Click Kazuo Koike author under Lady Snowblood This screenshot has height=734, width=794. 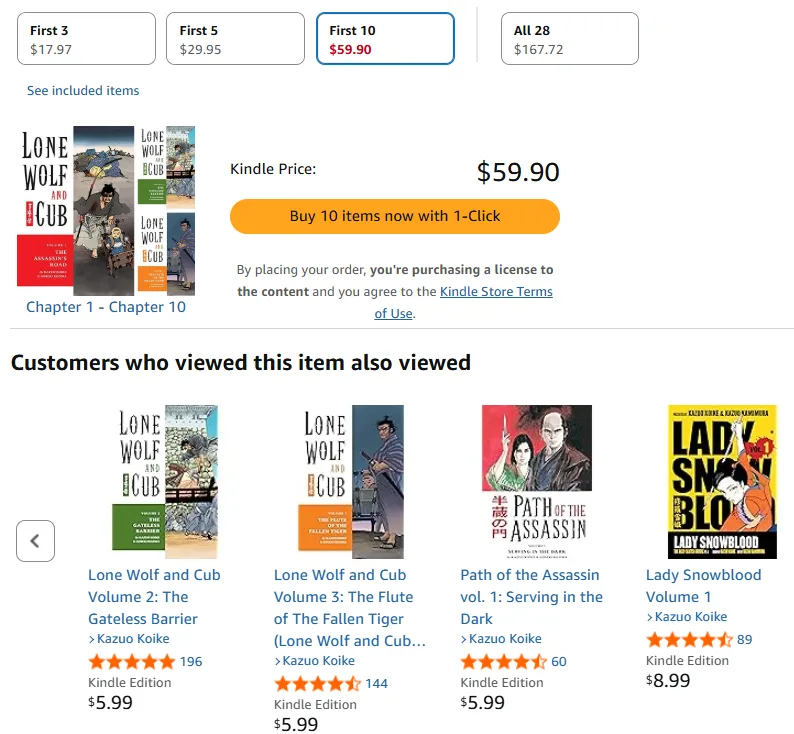tap(691, 617)
